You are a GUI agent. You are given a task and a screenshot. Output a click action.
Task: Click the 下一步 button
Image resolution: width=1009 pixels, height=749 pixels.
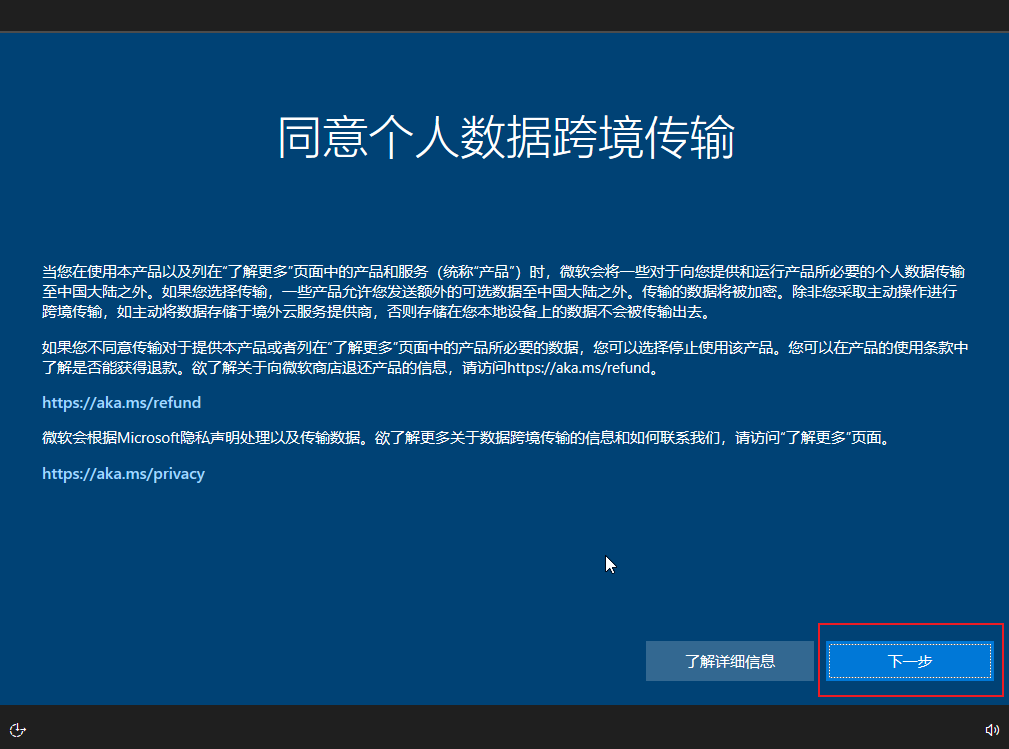click(x=910, y=661)
